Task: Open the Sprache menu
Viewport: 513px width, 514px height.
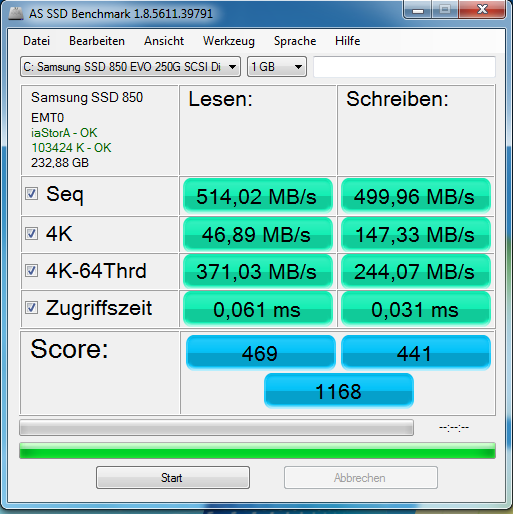Action: click(295, 41)
